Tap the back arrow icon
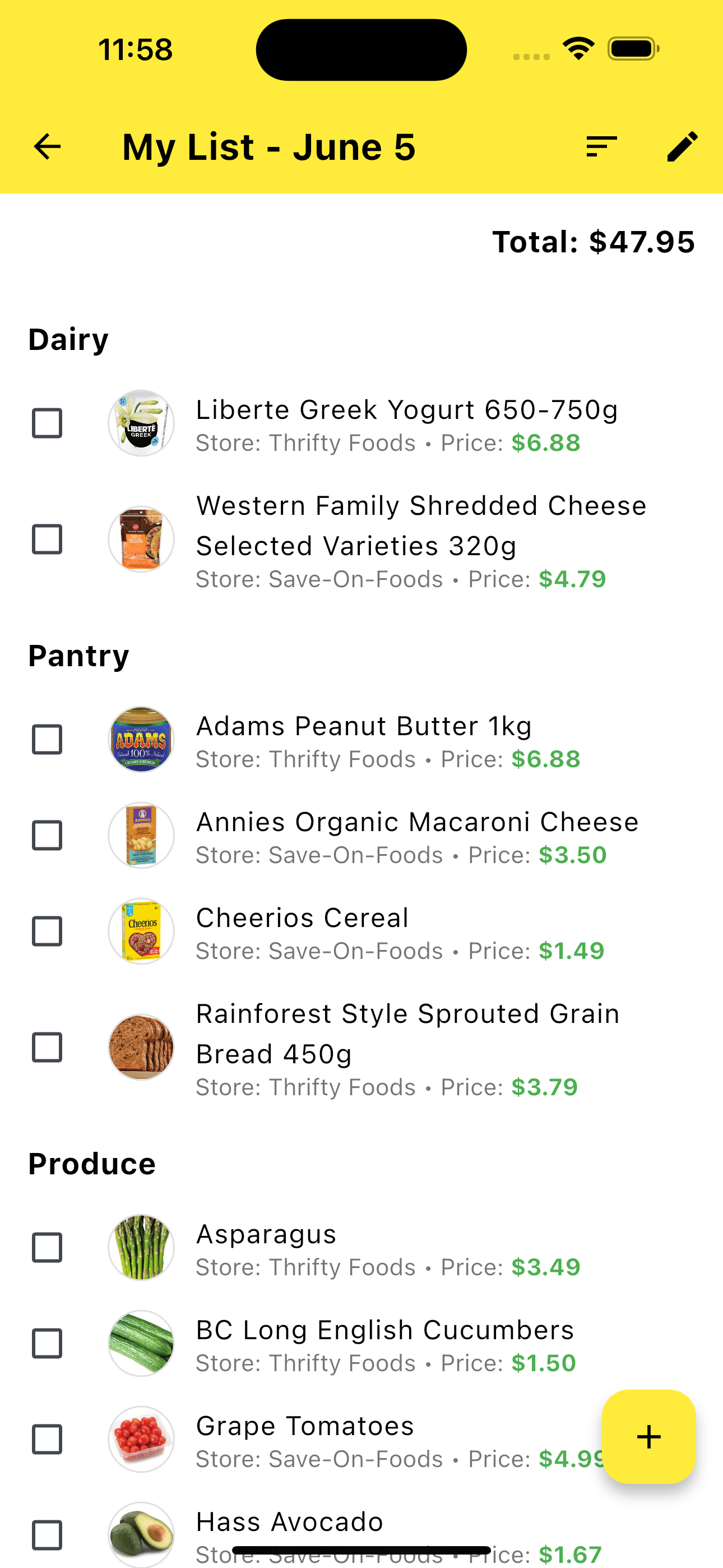Image resolution: width=723 pixels, height=1568 pixels. coord(47,147)
